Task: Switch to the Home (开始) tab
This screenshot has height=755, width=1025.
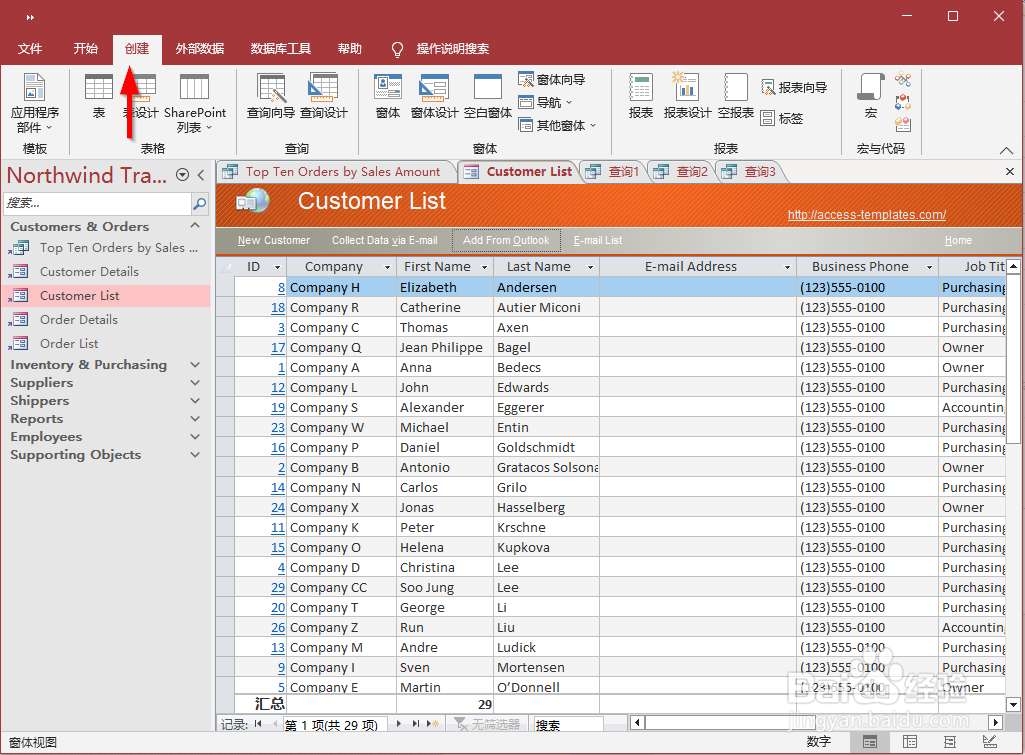Action: coord(86,48)
